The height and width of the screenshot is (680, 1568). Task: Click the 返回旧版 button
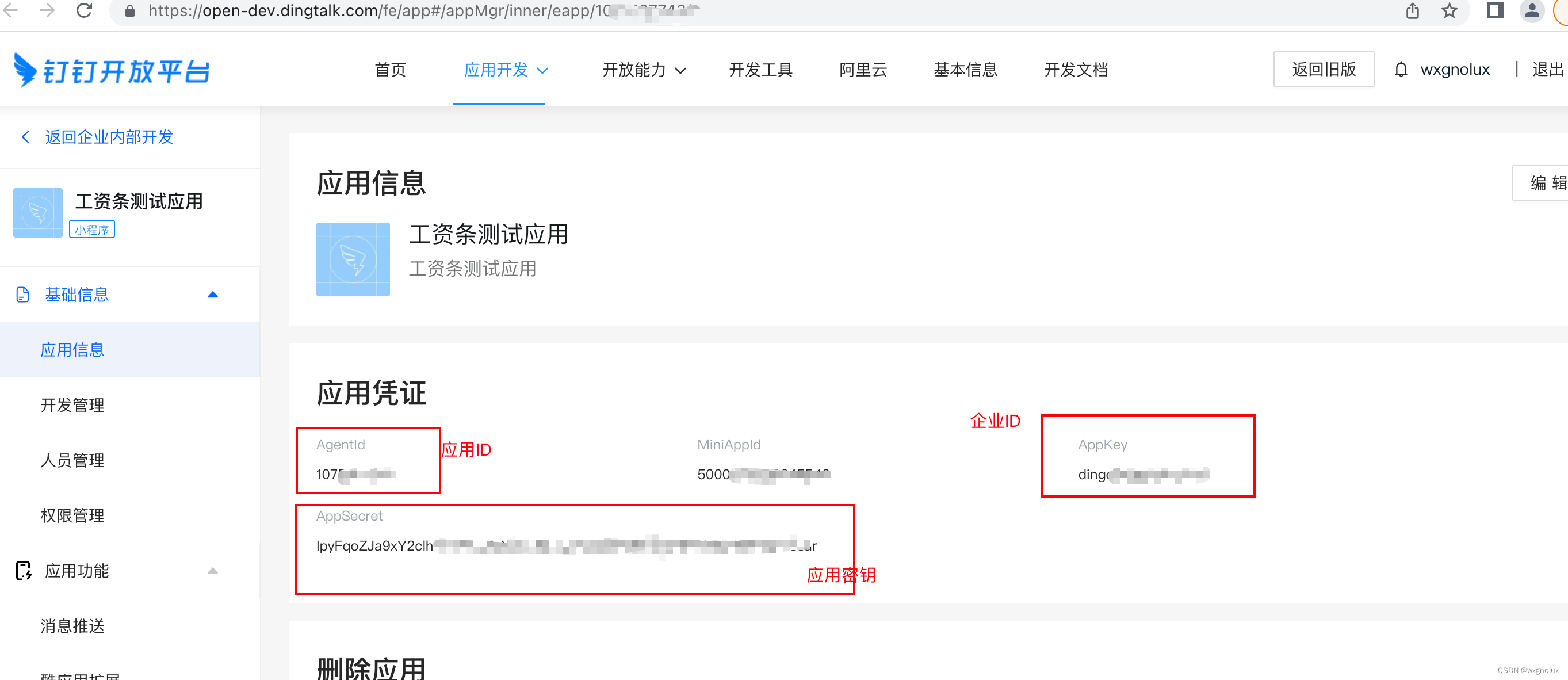(1324, 70)
